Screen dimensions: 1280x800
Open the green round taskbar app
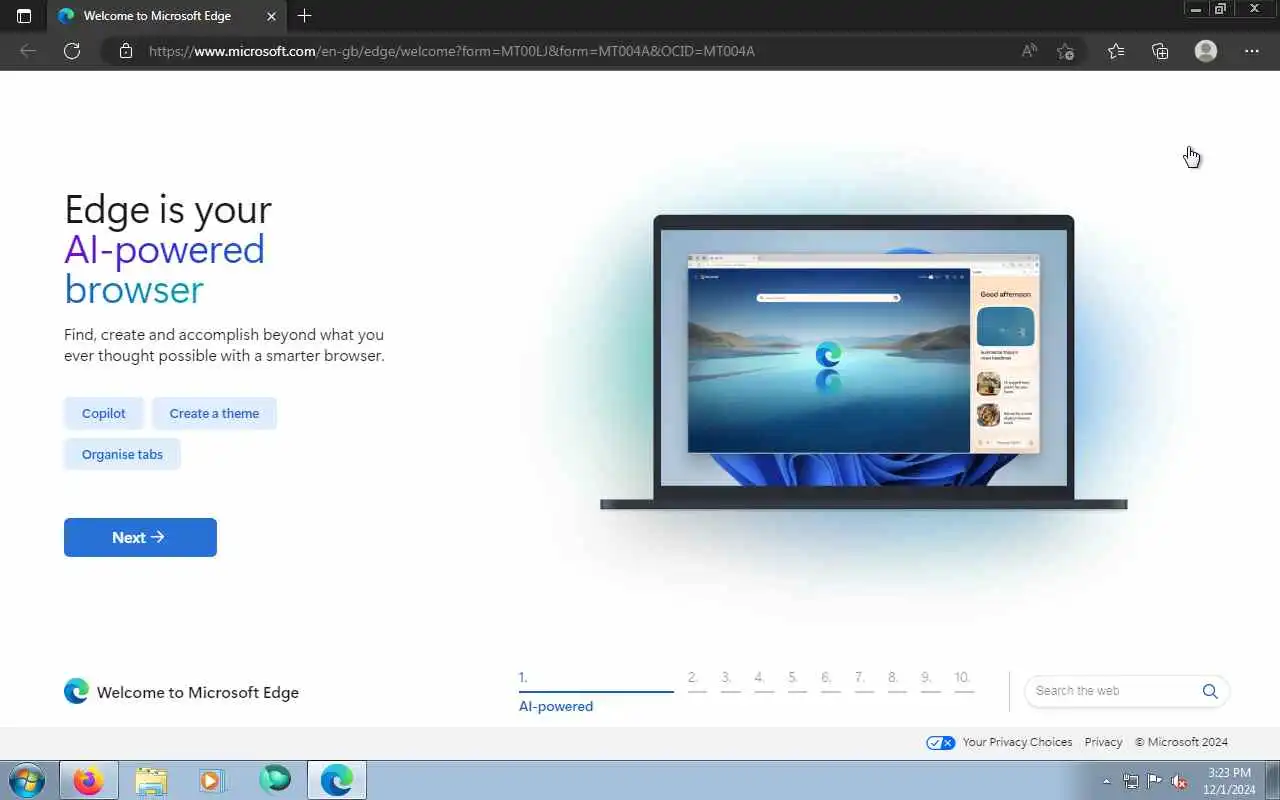[x=274, y=780]
